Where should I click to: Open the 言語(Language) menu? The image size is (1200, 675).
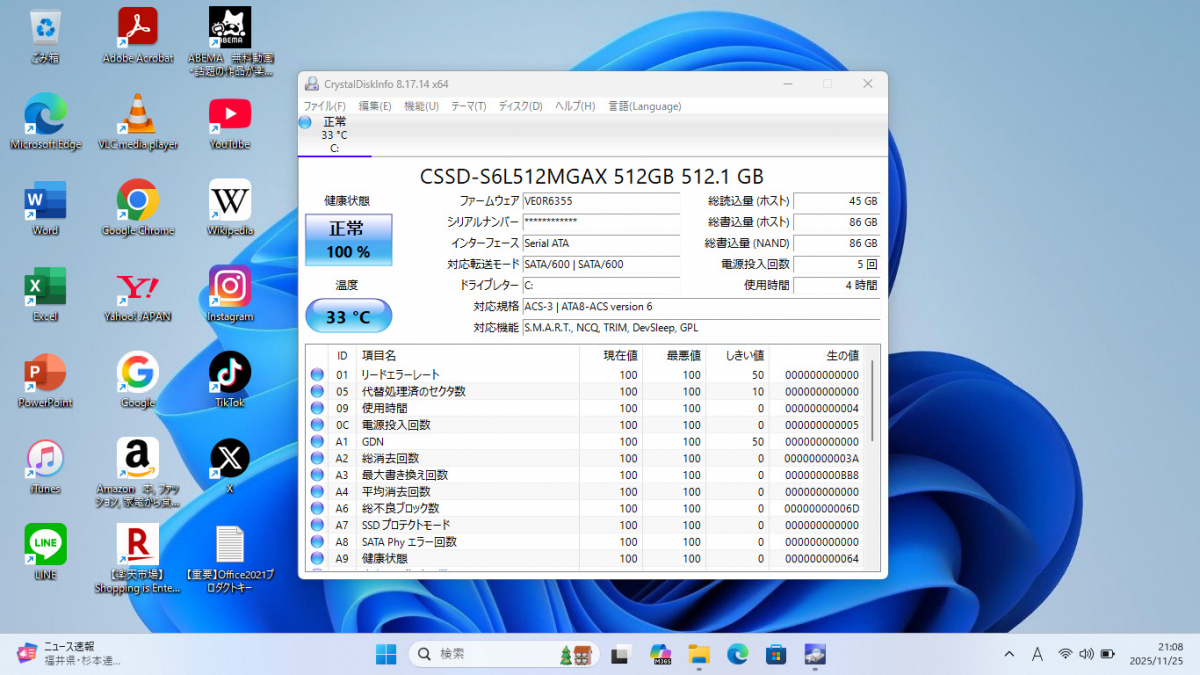pyautogui.click(x=644, y=106)
